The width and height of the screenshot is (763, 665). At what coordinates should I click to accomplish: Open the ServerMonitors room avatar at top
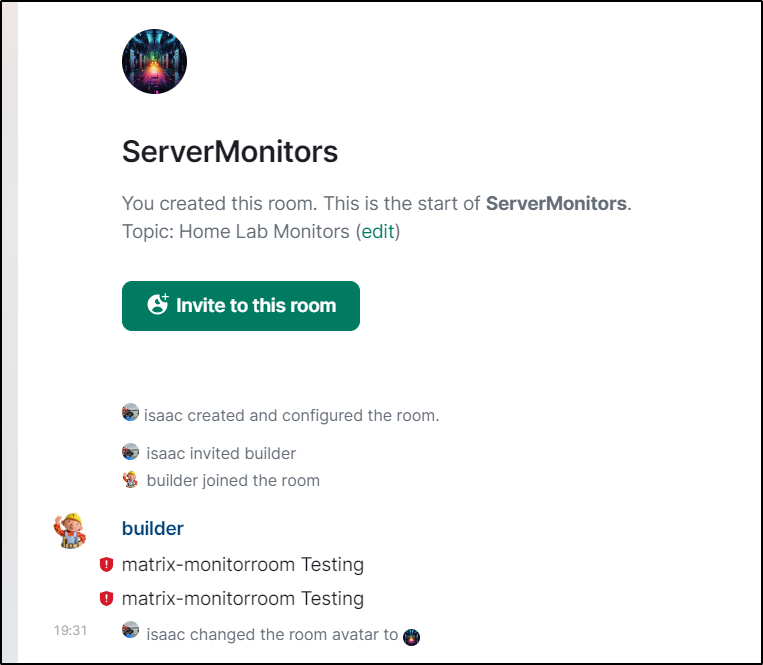point(154,61)
